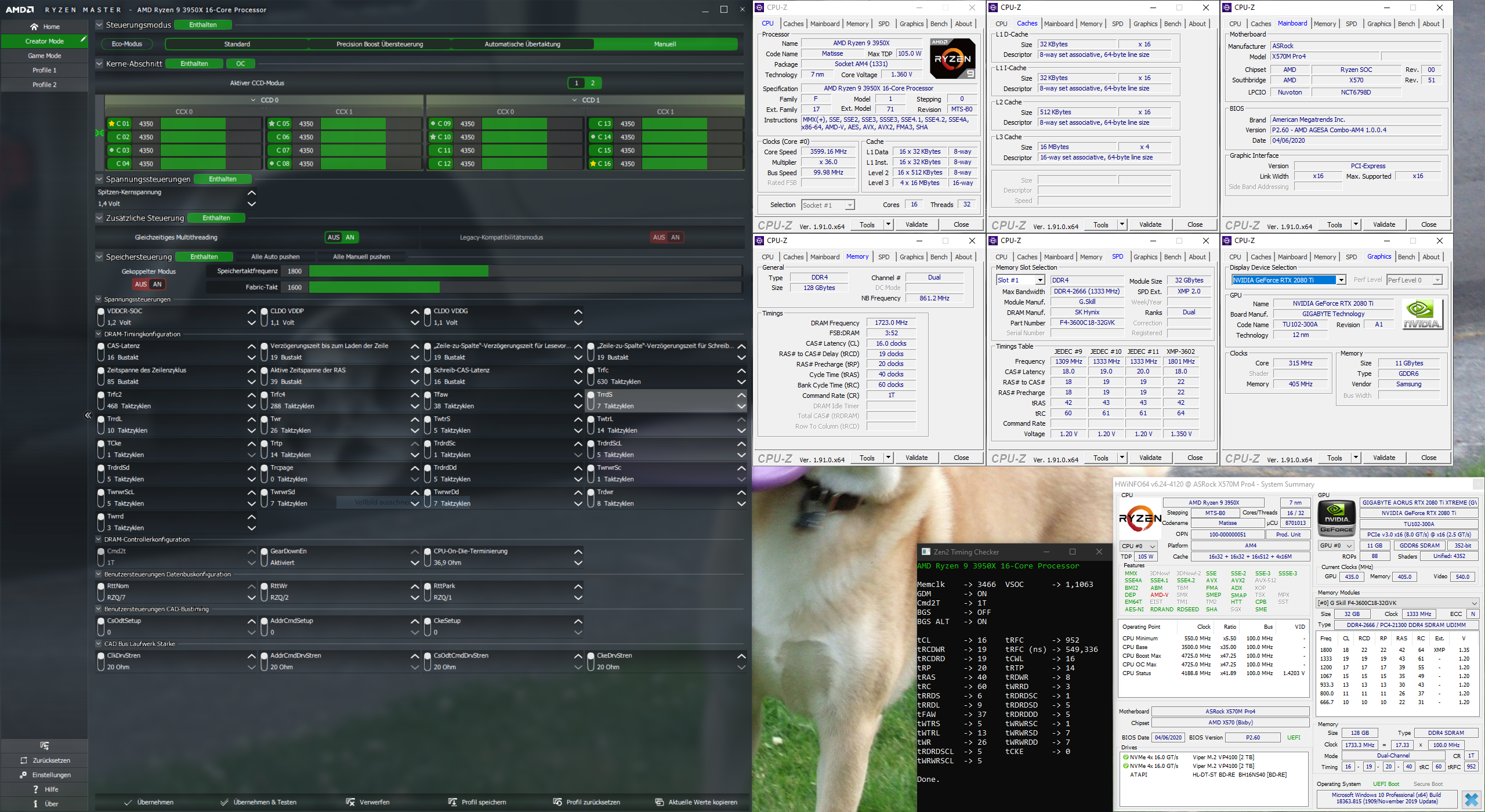Click the sidebar collapse double-arrow icon

(x=88, y=415)
